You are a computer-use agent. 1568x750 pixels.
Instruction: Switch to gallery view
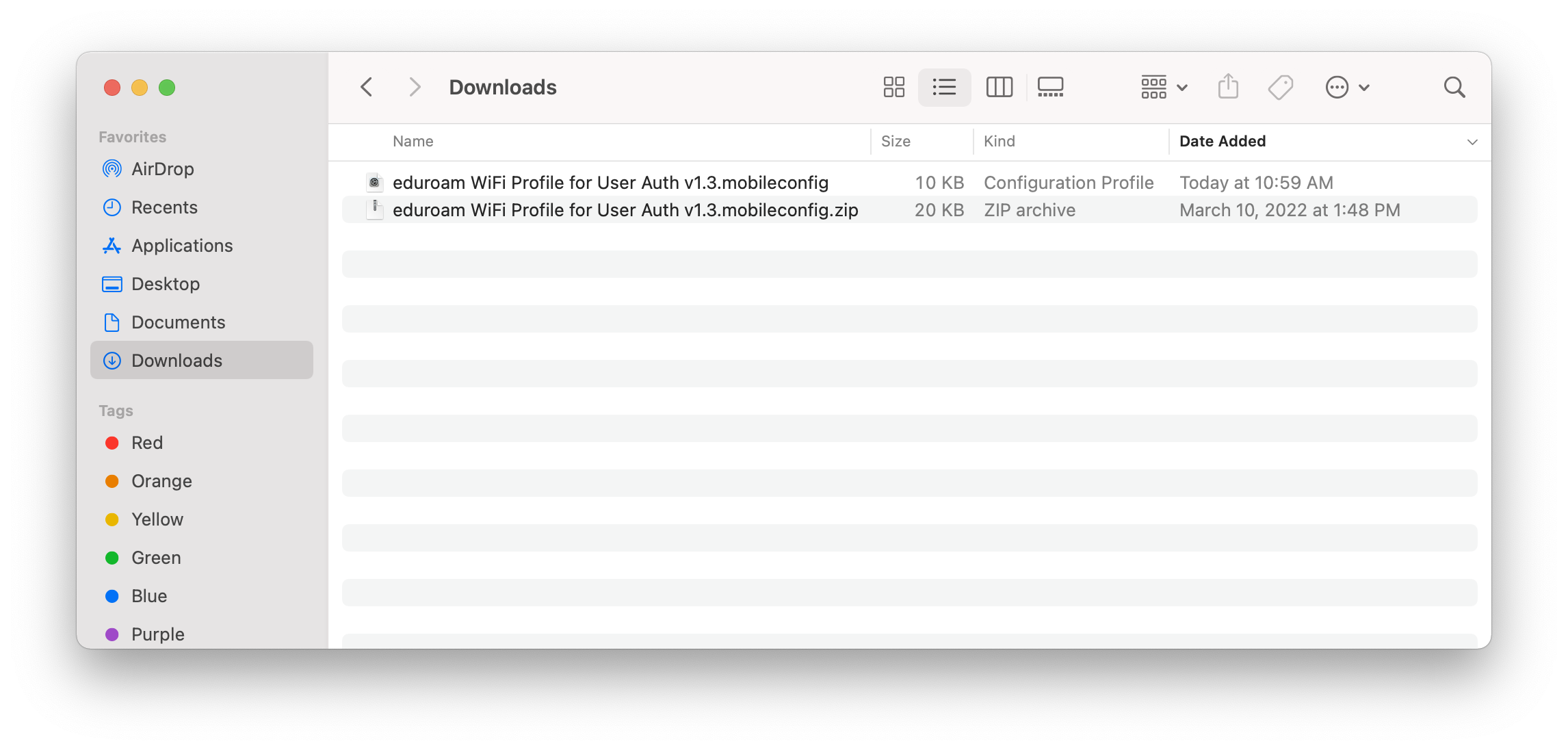1050,88
